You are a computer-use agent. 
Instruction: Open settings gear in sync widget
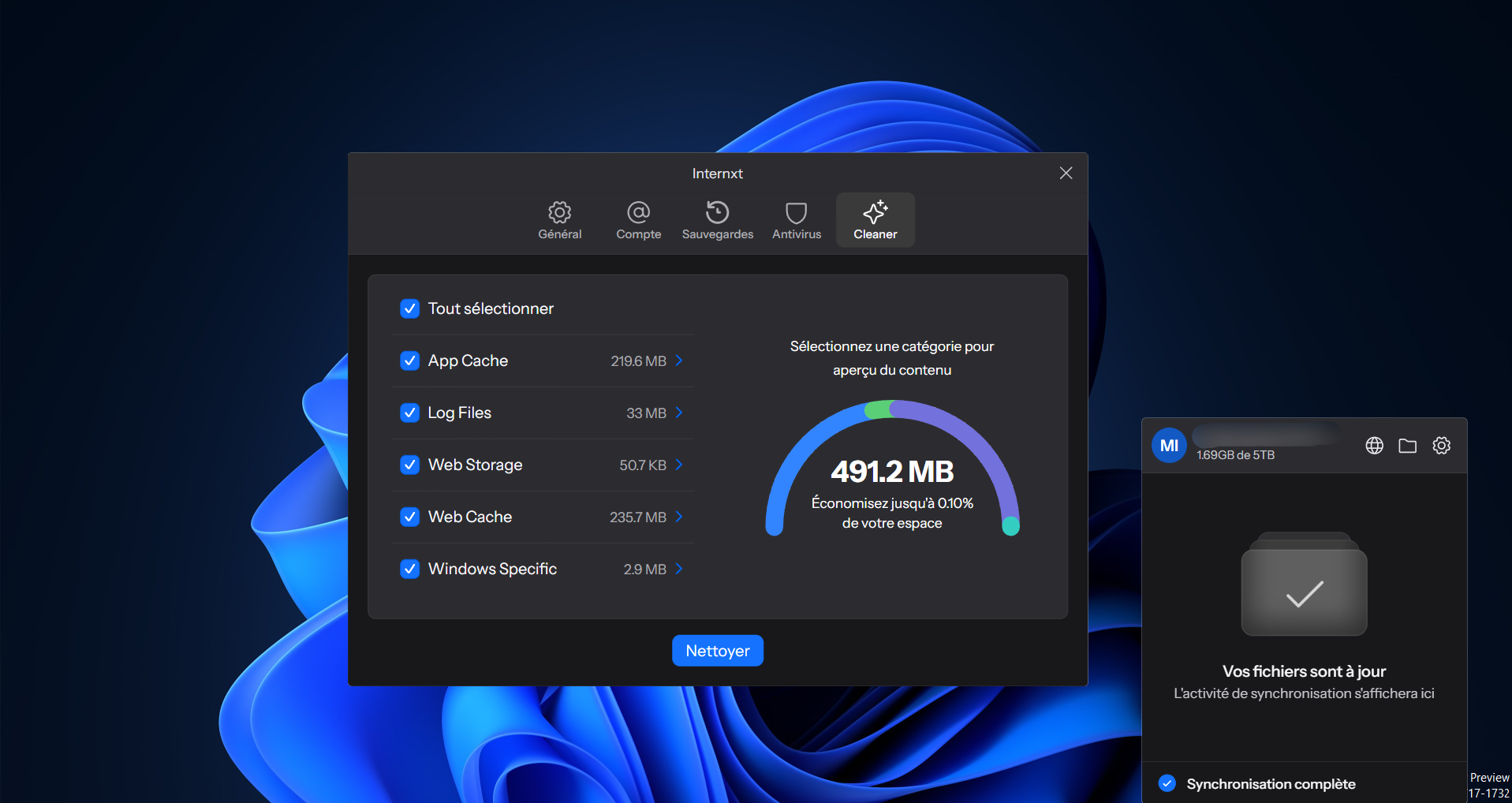1442,446
